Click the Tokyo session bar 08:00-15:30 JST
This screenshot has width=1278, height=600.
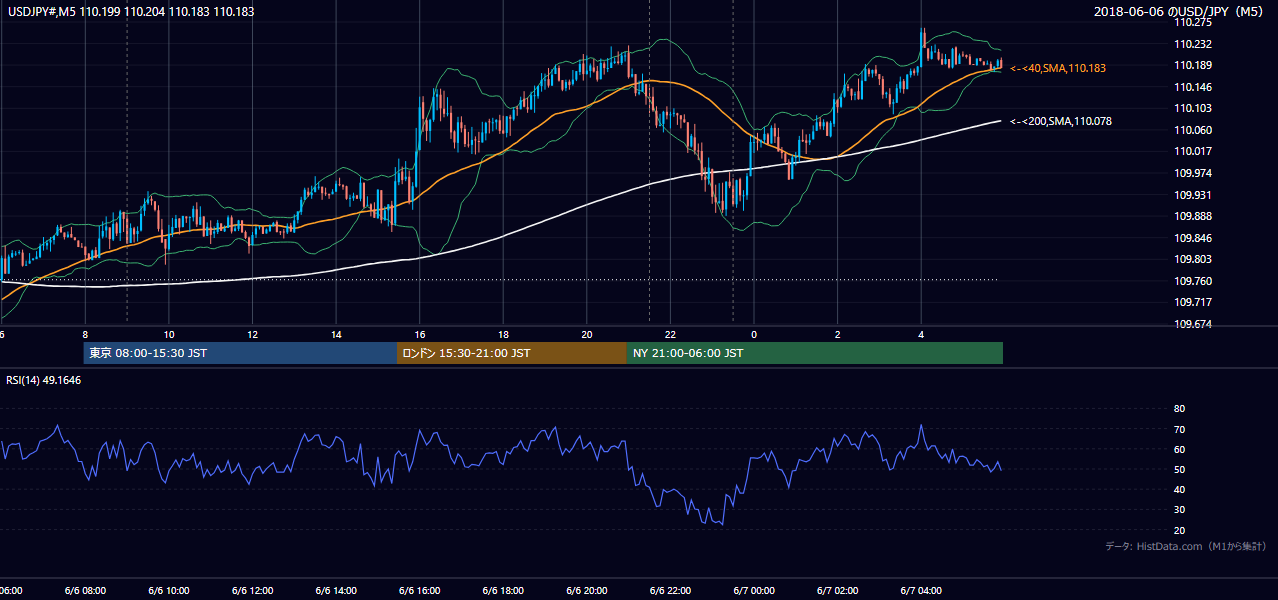[240, 353]
